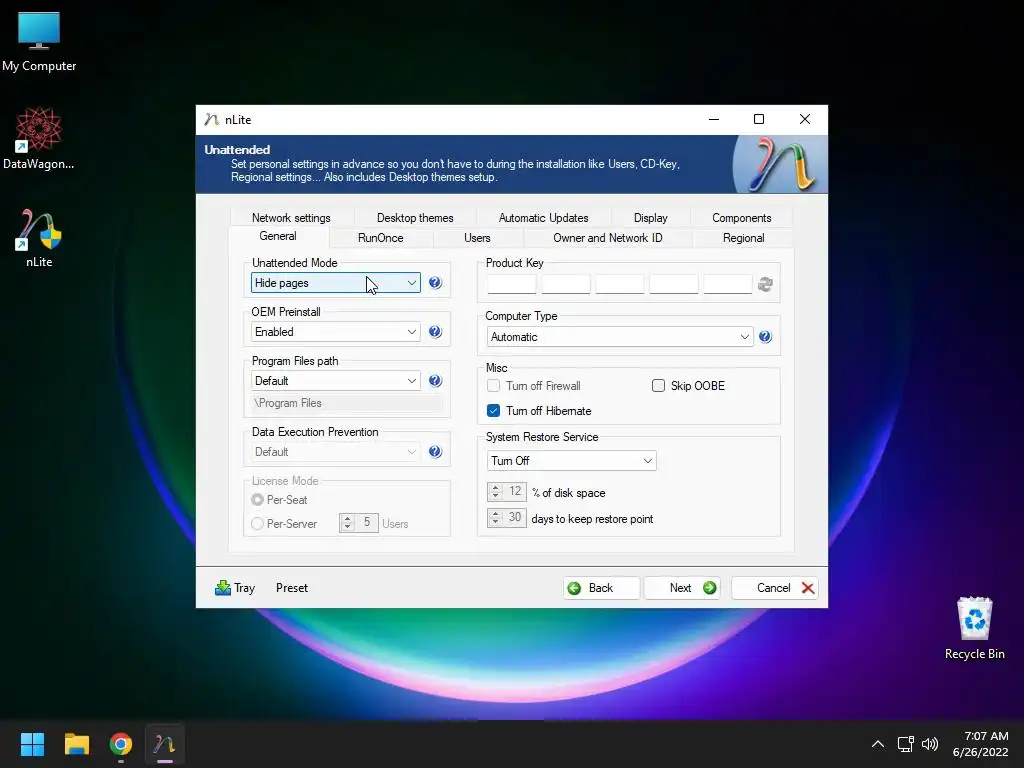Select the DataWagon desktop shortcut
Screen dimensions: 1024x768
click(39, 139)
